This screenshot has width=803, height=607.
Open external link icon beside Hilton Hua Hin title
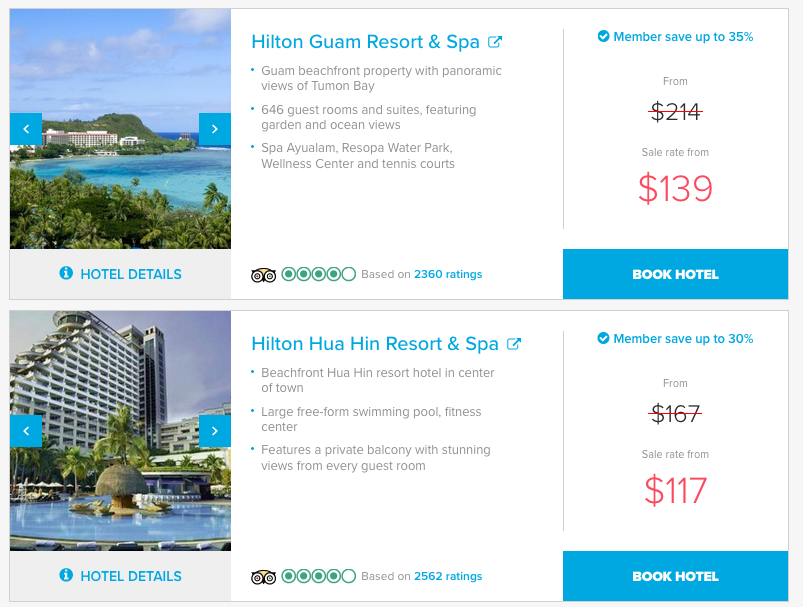[514, 344]
